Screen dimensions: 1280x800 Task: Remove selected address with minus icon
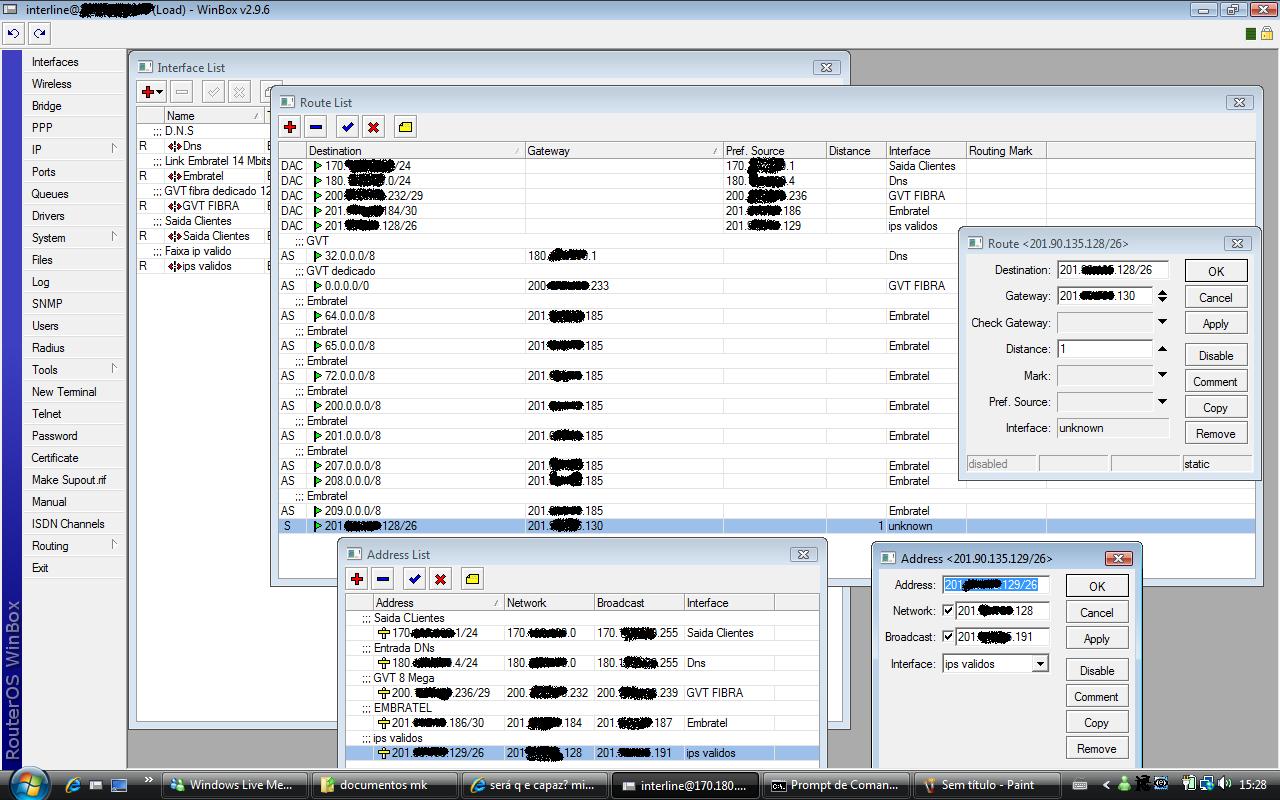tap(383, 579)
